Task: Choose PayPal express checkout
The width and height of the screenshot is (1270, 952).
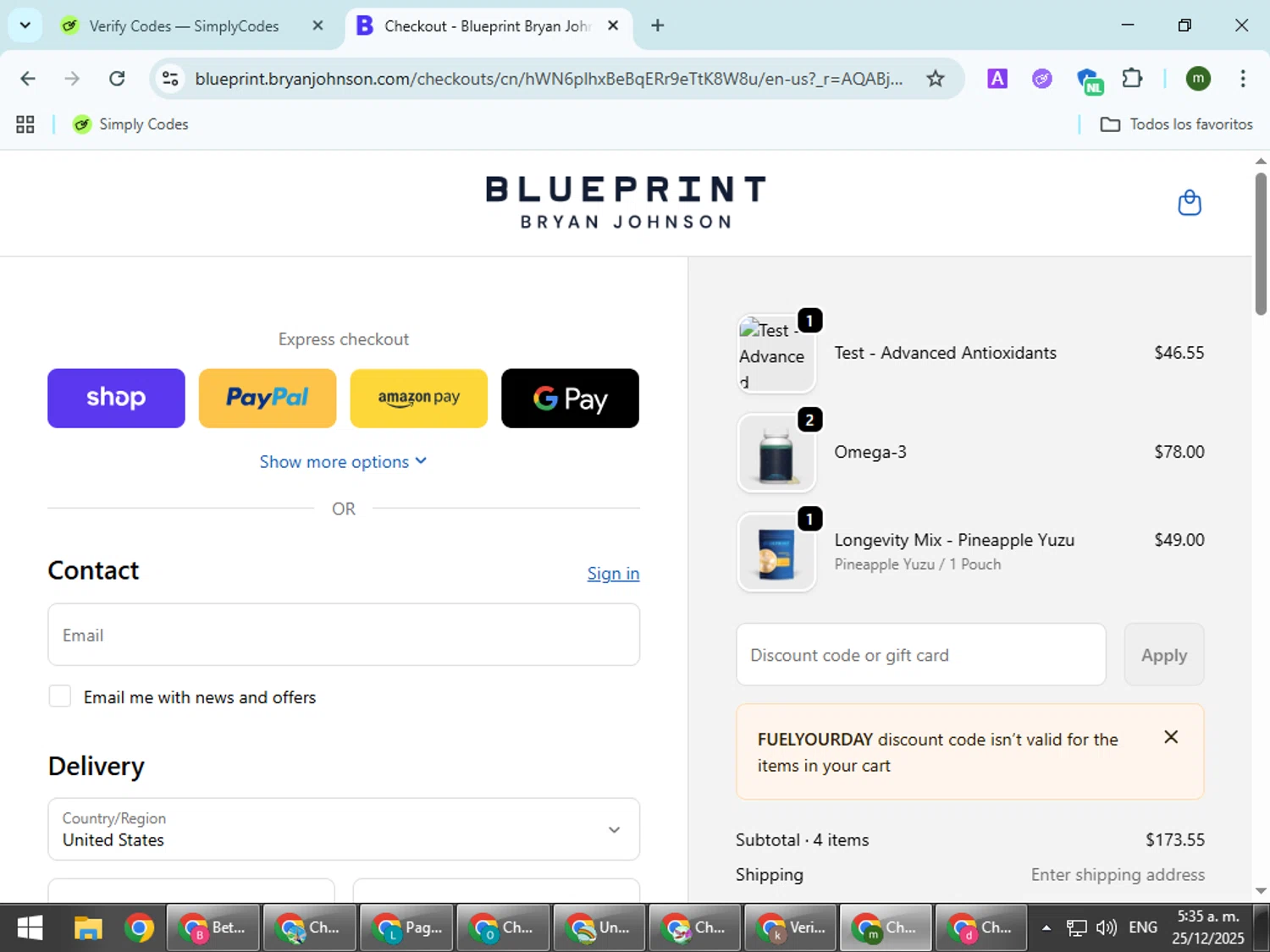Action: pyautogui.click(x=268, y=398)
